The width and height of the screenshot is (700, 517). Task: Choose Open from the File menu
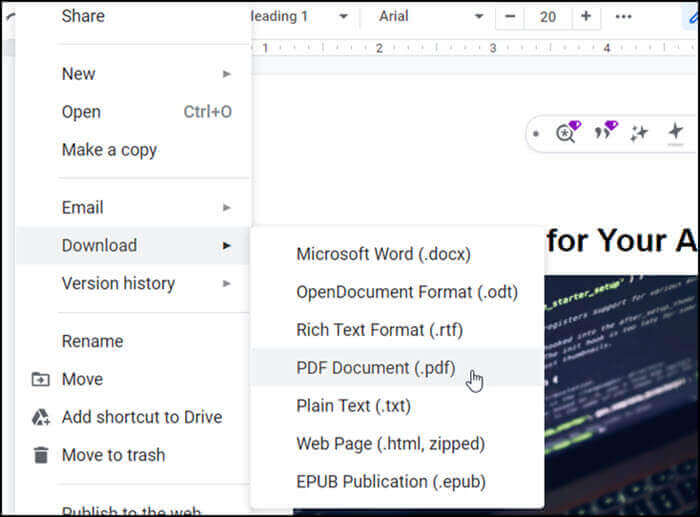coord(132,112)
